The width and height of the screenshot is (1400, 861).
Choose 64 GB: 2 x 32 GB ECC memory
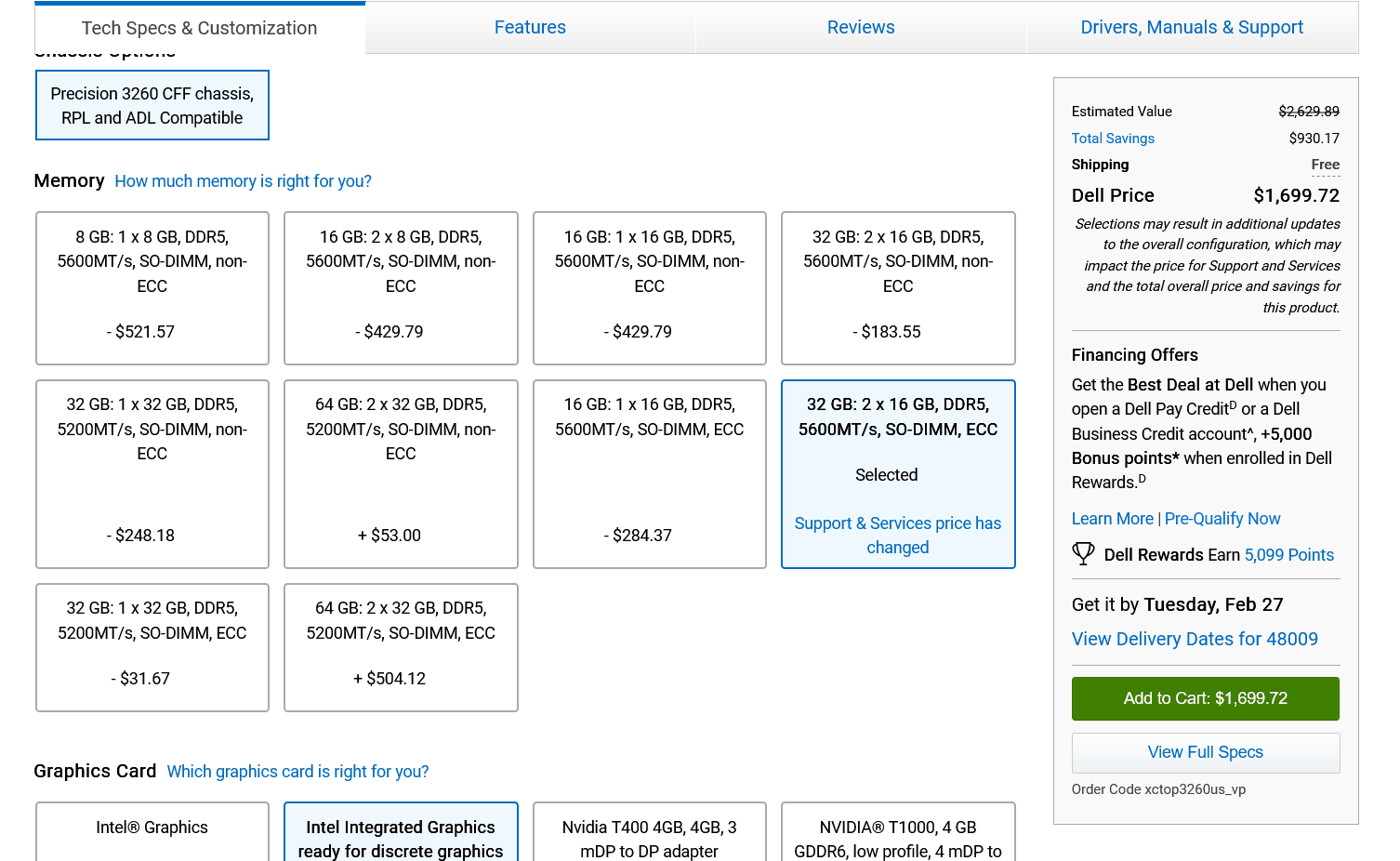(401, 647)
